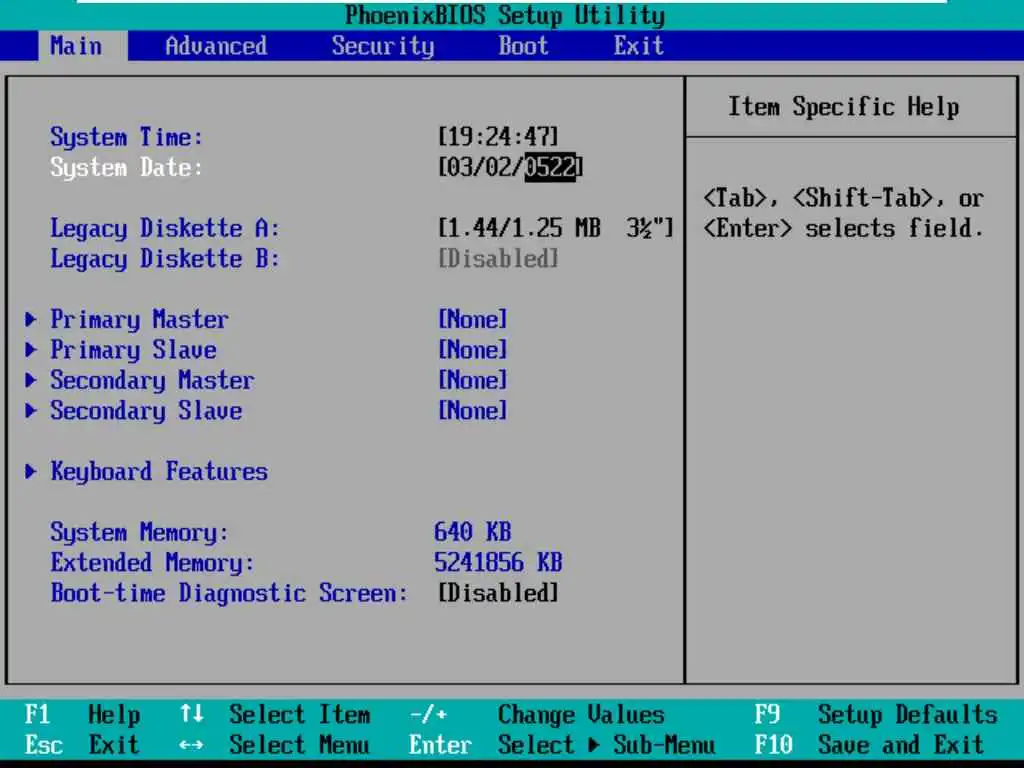Viewport: 1024px width, 768px height.
Task: Open the Keyboard Features sub-menu
Action: pos(159,472)
